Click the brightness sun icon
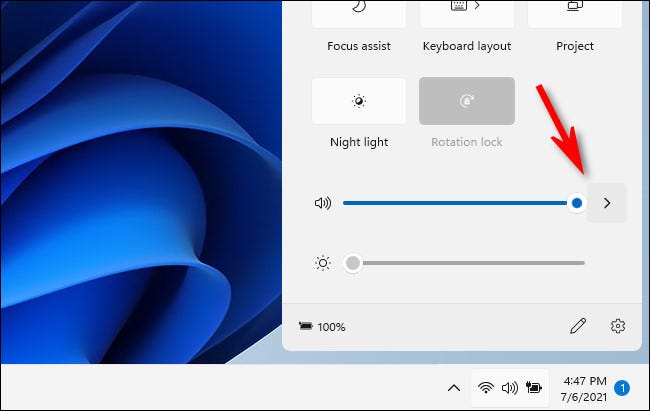 [322, 263]
